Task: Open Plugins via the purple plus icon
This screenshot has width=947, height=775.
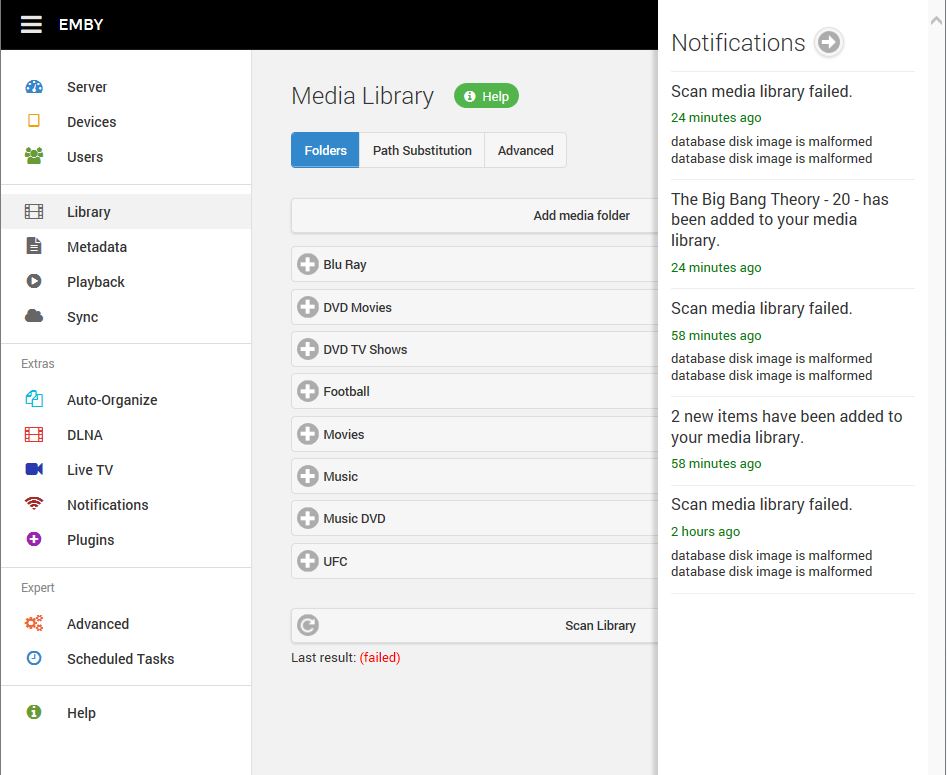Action: click(x=34, y=540)
